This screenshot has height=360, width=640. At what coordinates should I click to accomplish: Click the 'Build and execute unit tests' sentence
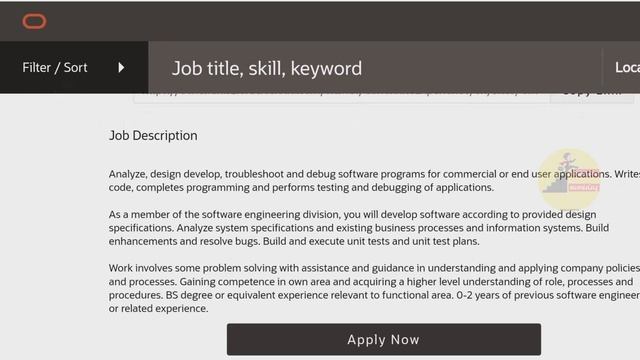[371, 241]
